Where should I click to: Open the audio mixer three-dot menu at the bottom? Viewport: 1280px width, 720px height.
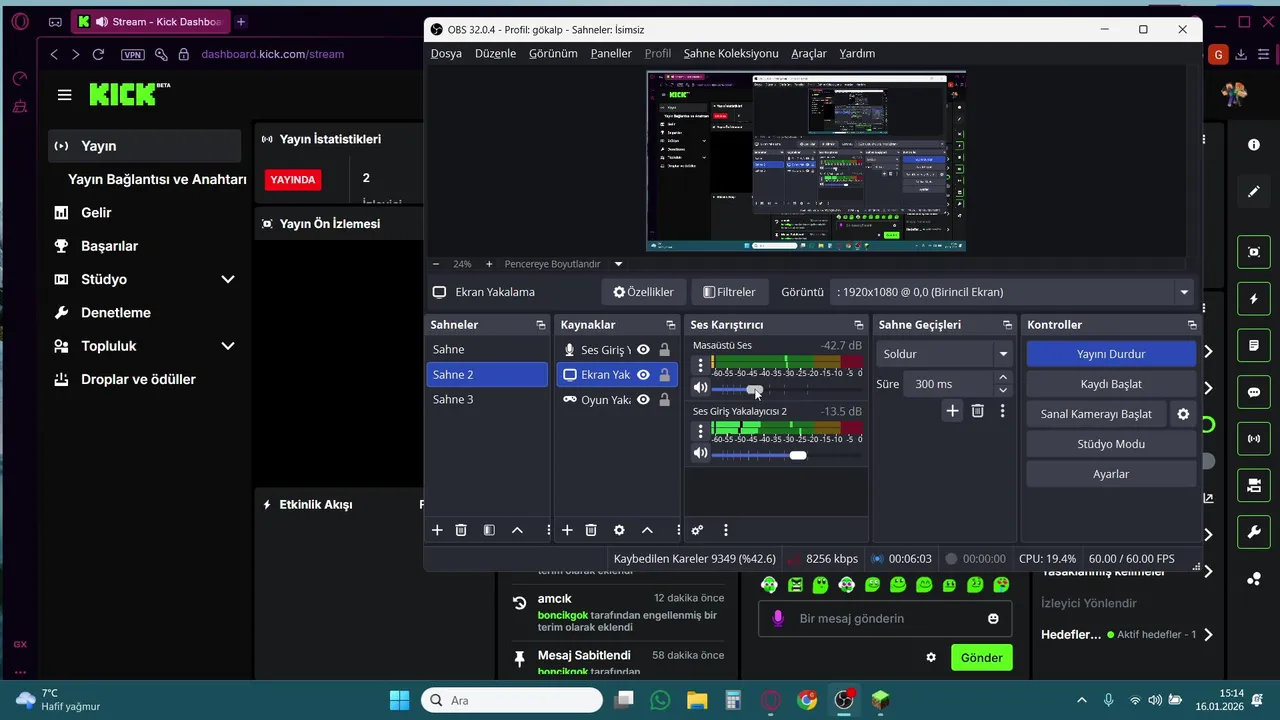pos(726,530)
